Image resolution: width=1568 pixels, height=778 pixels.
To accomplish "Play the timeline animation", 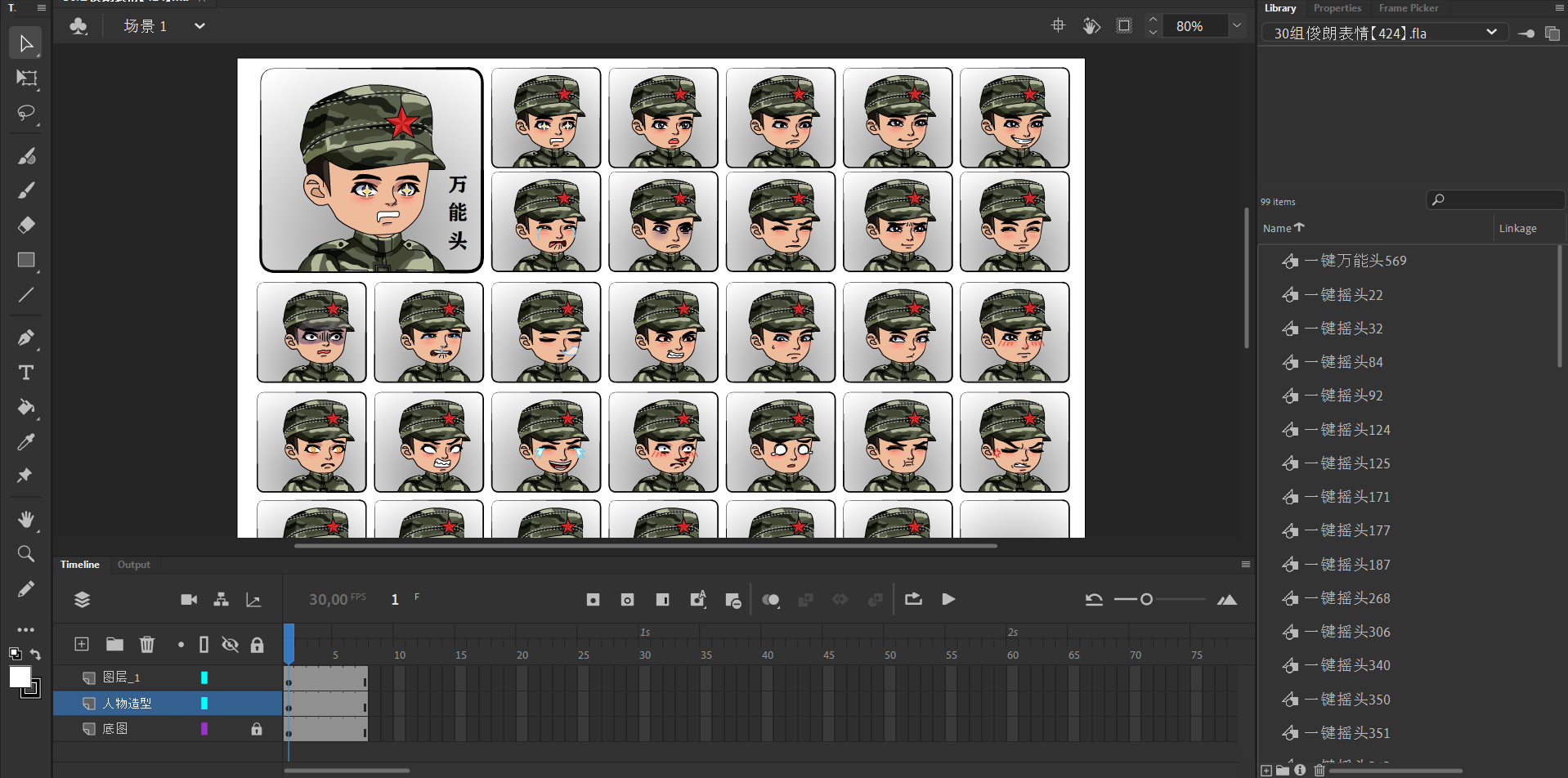I will (948, 600).
